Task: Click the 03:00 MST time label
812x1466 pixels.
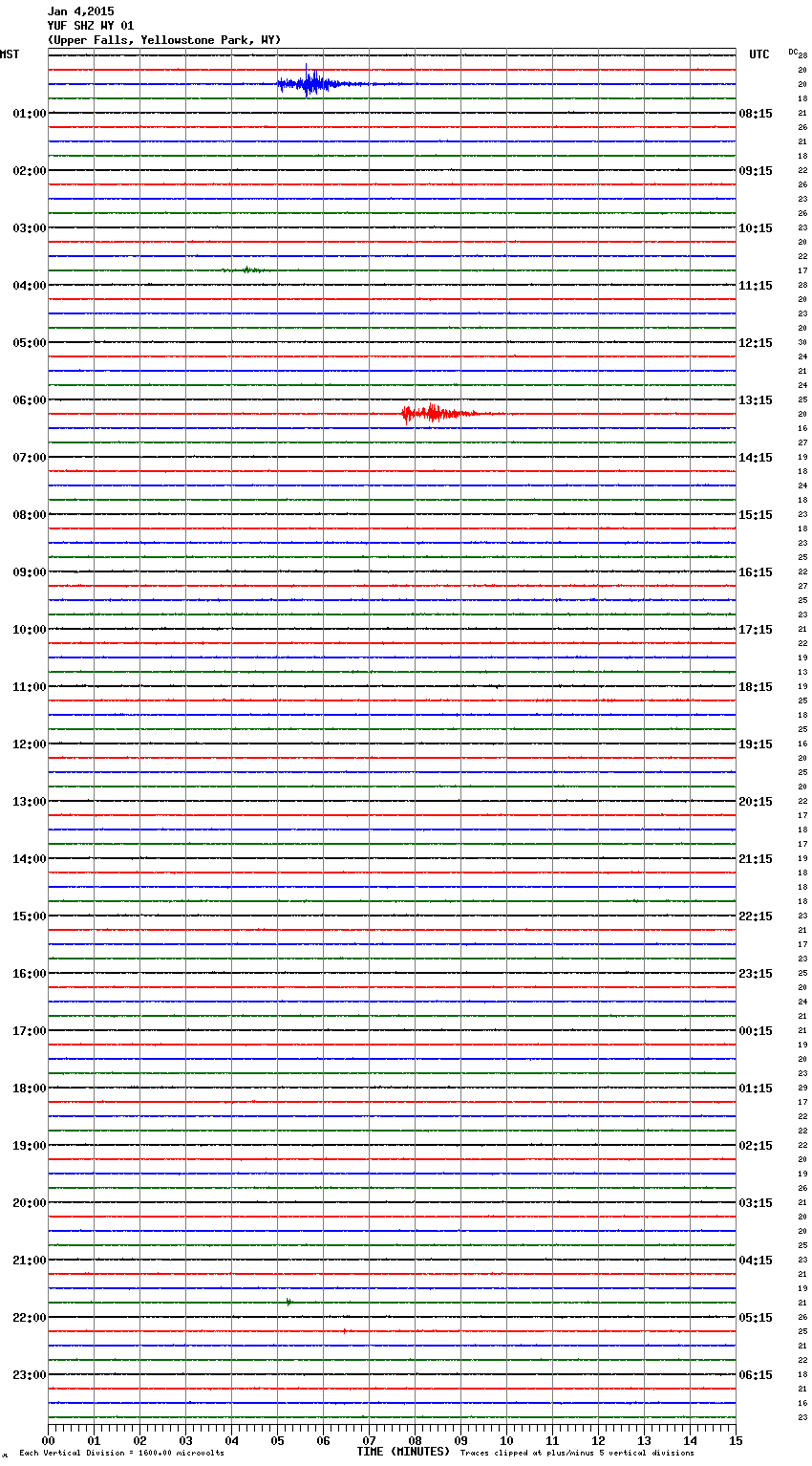Action: [x=30, y=228]
